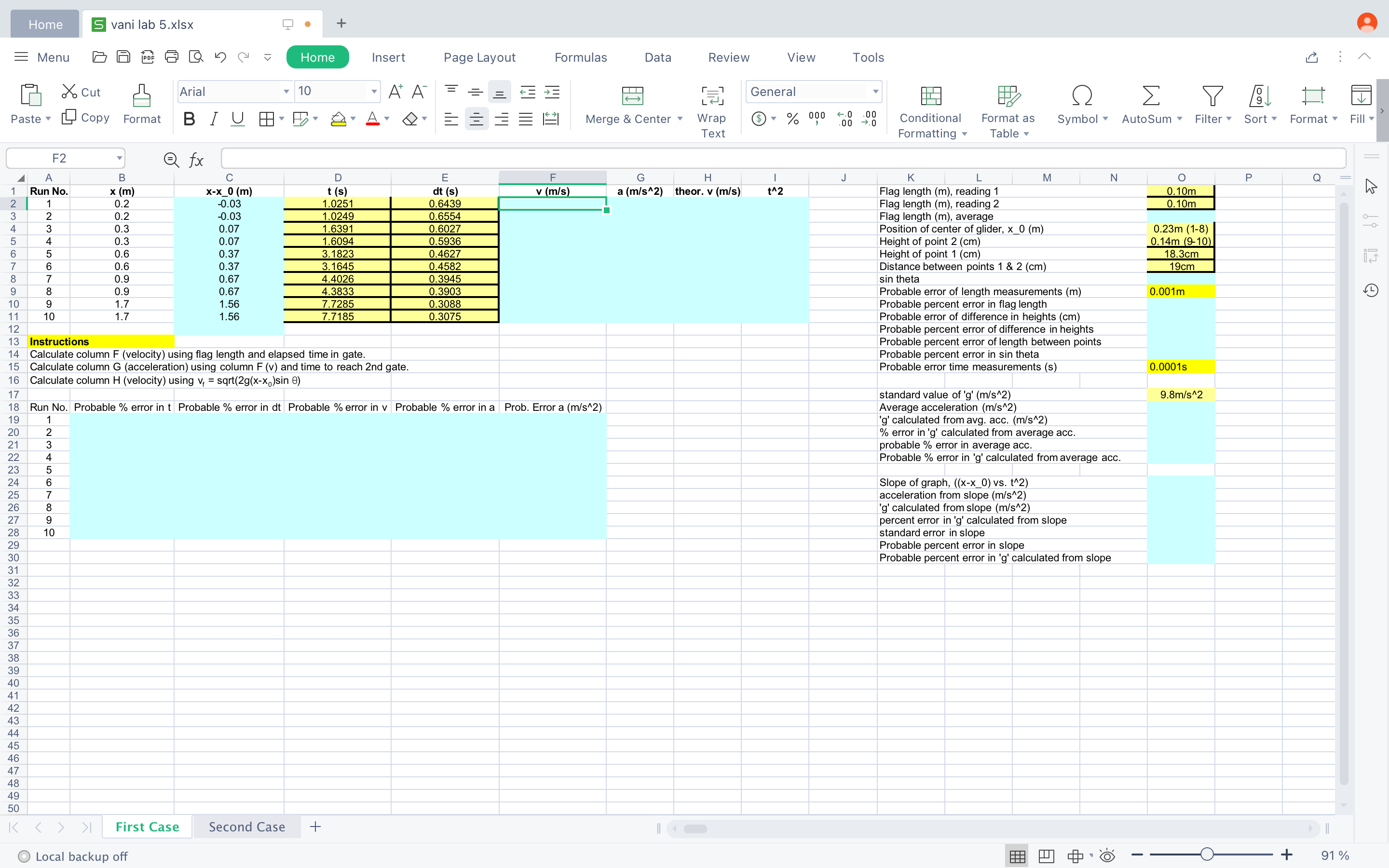Switch to the Second Case sheet
The image size is (1389, 868).
(247, 827)
